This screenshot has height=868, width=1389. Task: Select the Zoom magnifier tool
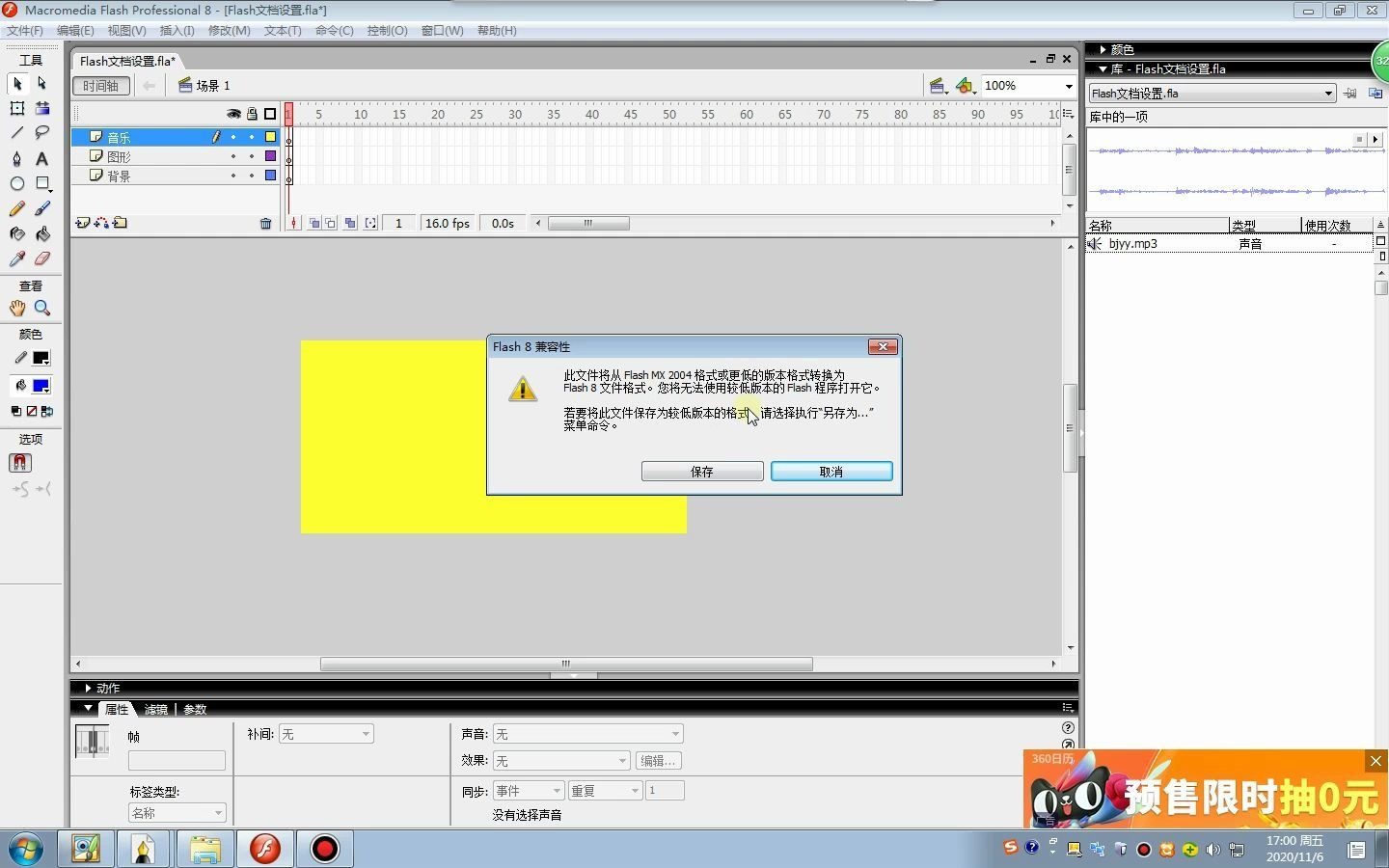pyautogui.click(x=42, y=308)
